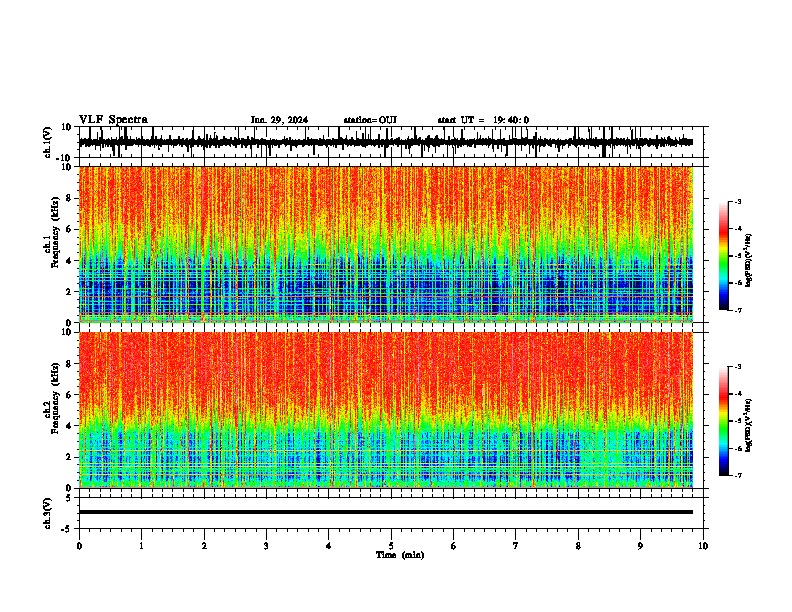The height and width of the screenshot is (612, 792).
Task: Click the 8 kHz tick on ch.1 spectrogram
Action: click(x=69, y=198)
